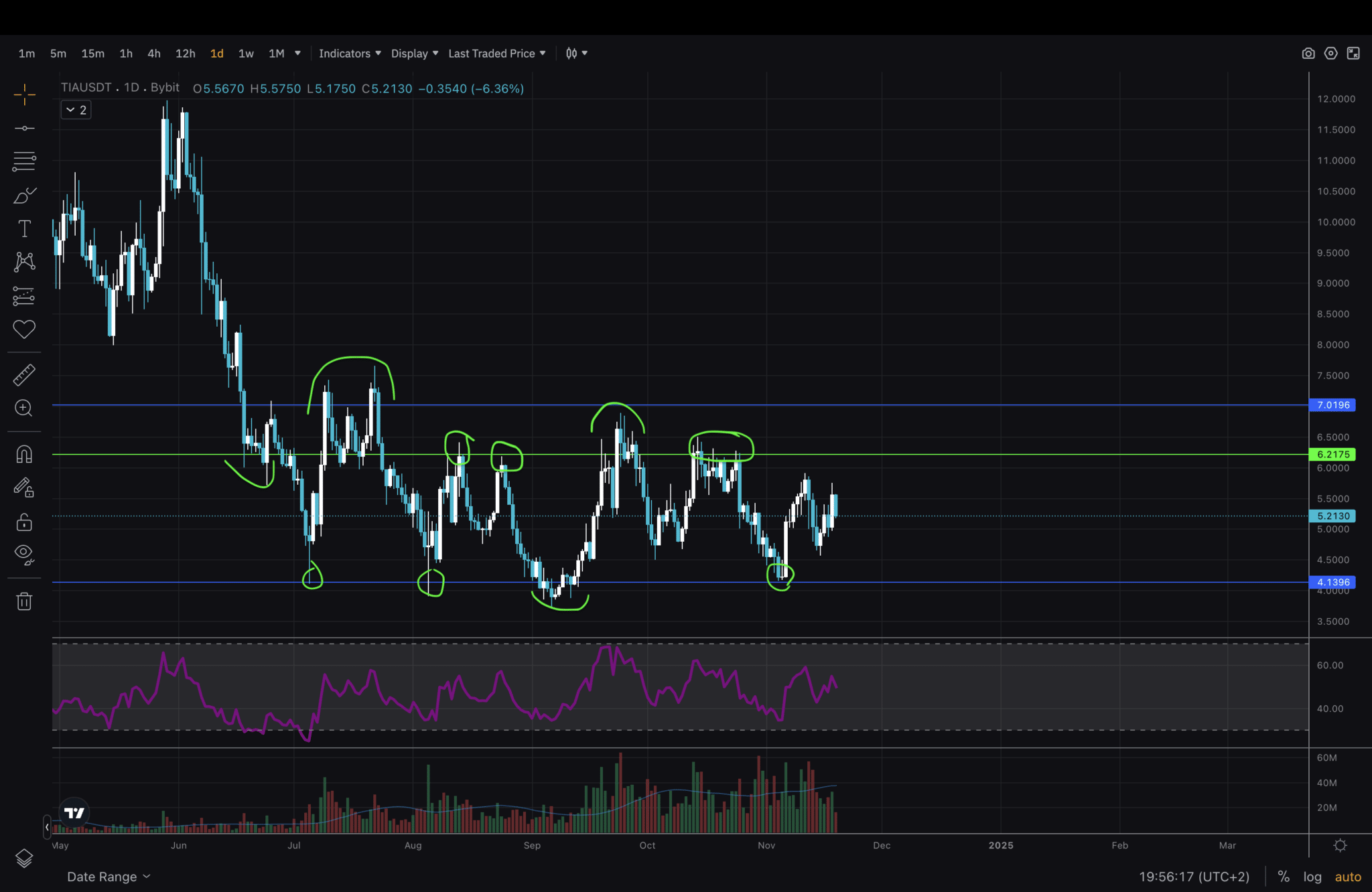Open the forecasting and measurement tool

[24, 295]
